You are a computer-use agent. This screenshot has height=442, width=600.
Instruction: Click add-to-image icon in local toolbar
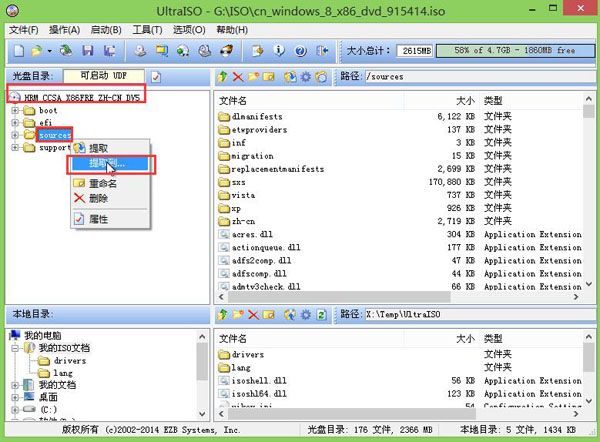point(290,315)
